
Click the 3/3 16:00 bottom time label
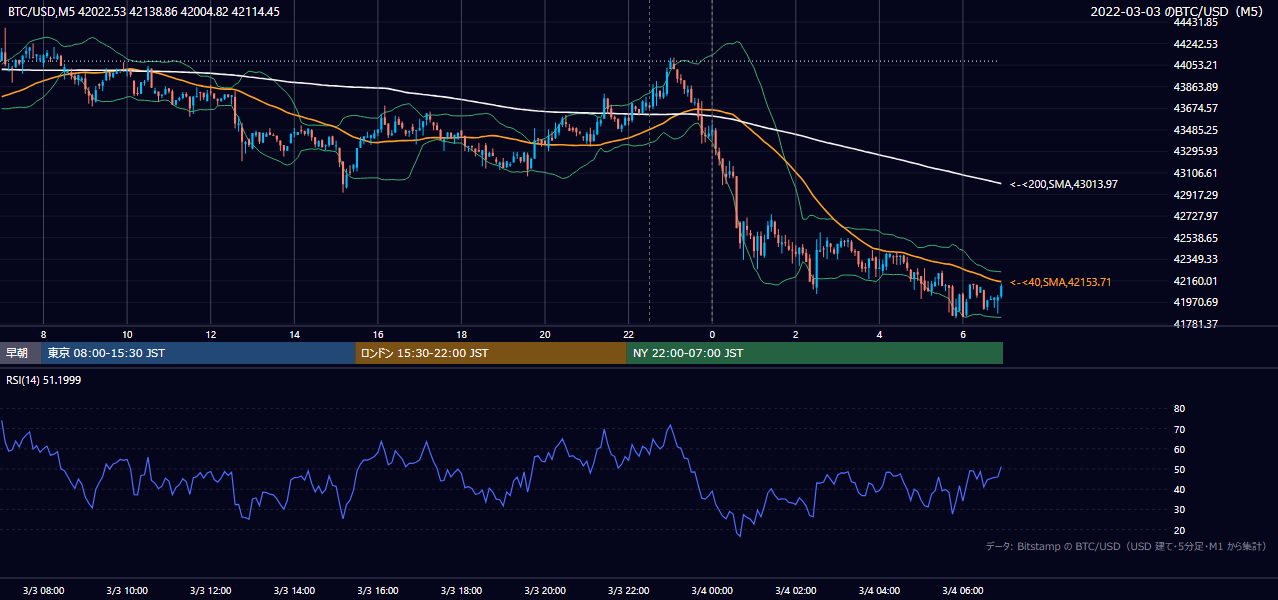[x=377, y=590]
